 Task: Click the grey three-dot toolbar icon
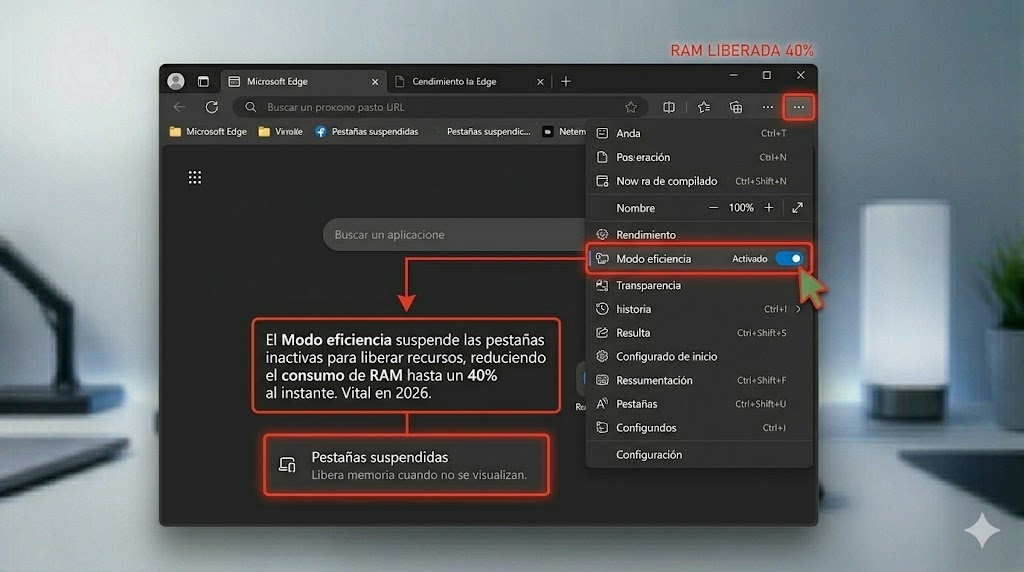(767, 107)
